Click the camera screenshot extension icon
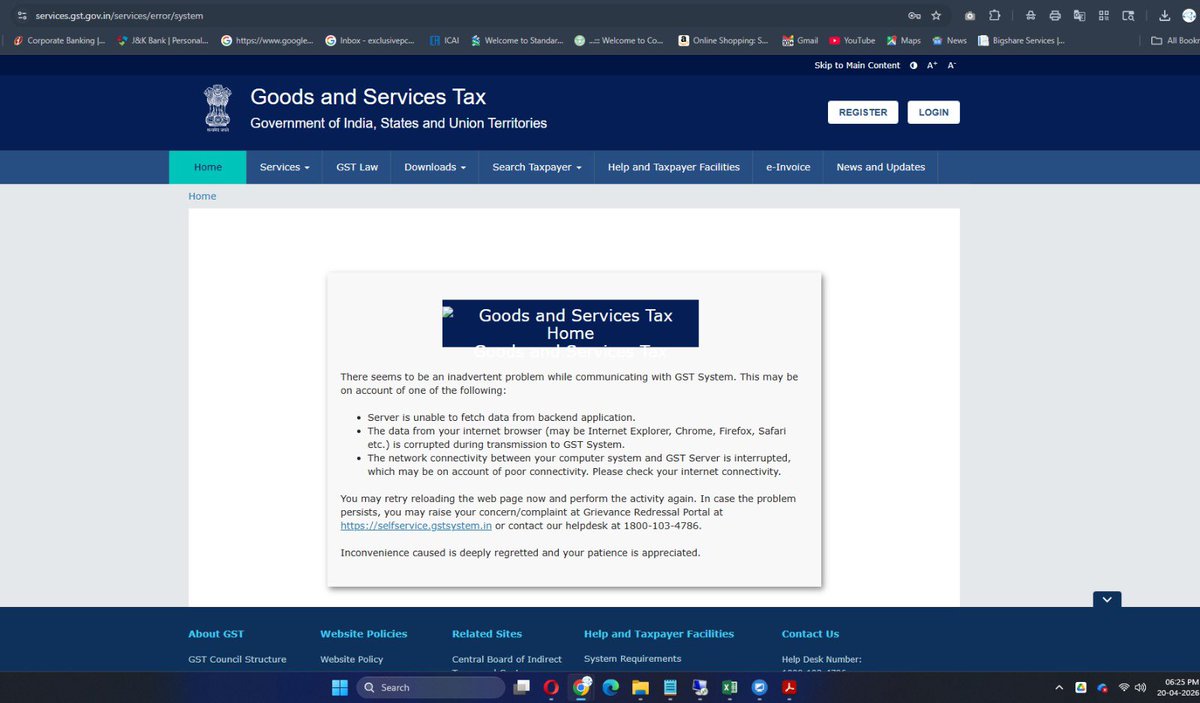Image resolution: width=1200 pixels, height=703 pixels. coord(970,16)
